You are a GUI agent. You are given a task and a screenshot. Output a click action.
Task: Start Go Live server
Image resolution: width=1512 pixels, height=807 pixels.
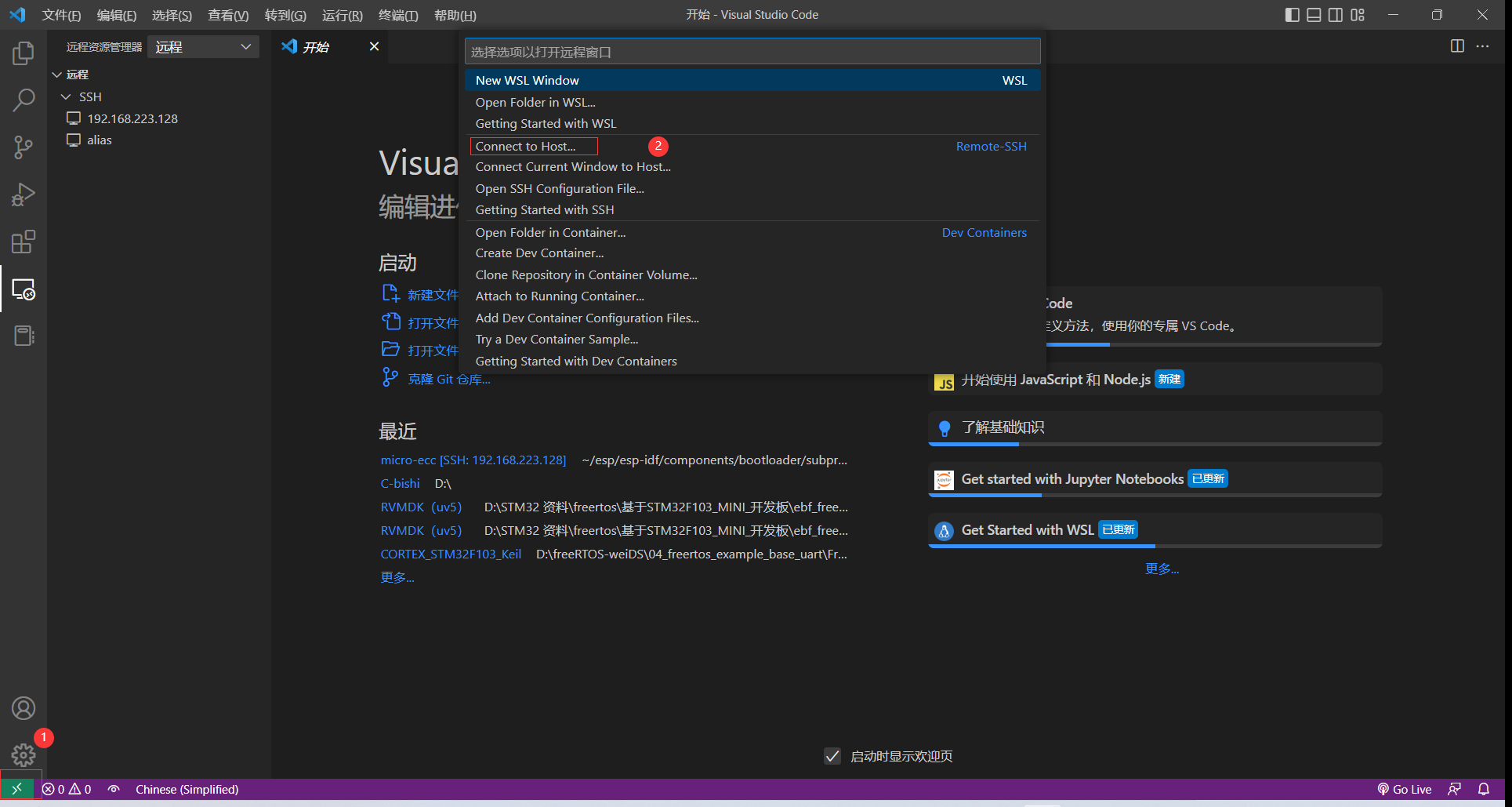click(x=1405, y=789)
